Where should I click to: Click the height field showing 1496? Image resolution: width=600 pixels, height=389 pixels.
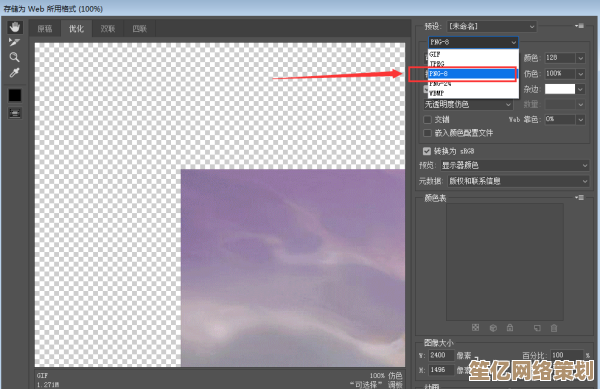click(441, 370)
